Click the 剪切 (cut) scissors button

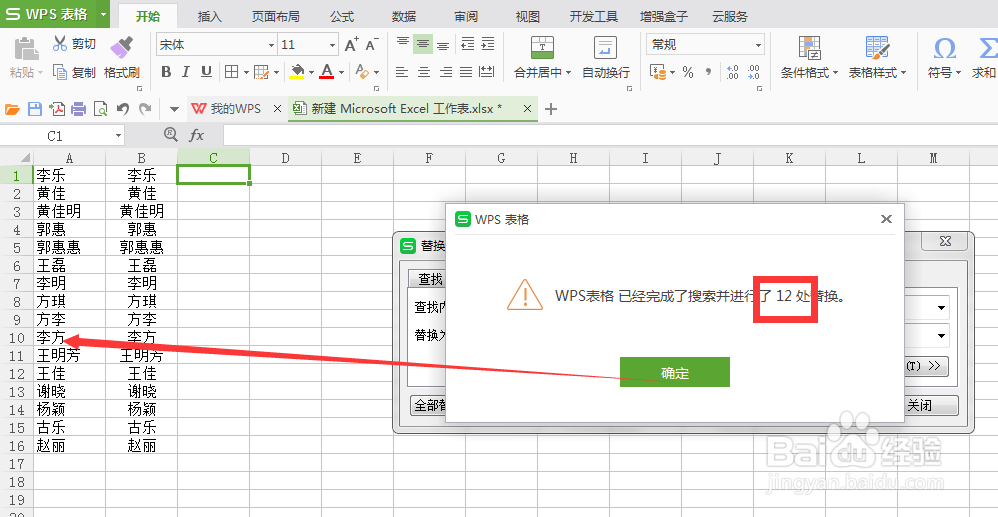coord(74,44)
